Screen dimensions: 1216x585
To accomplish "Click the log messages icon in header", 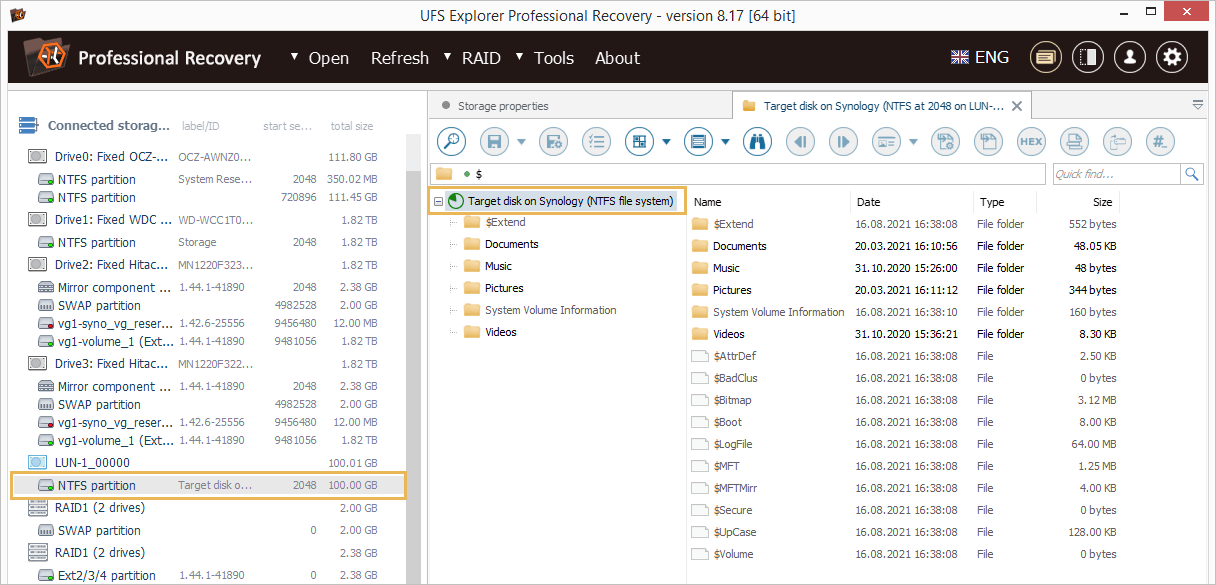I will (1046, 57).
